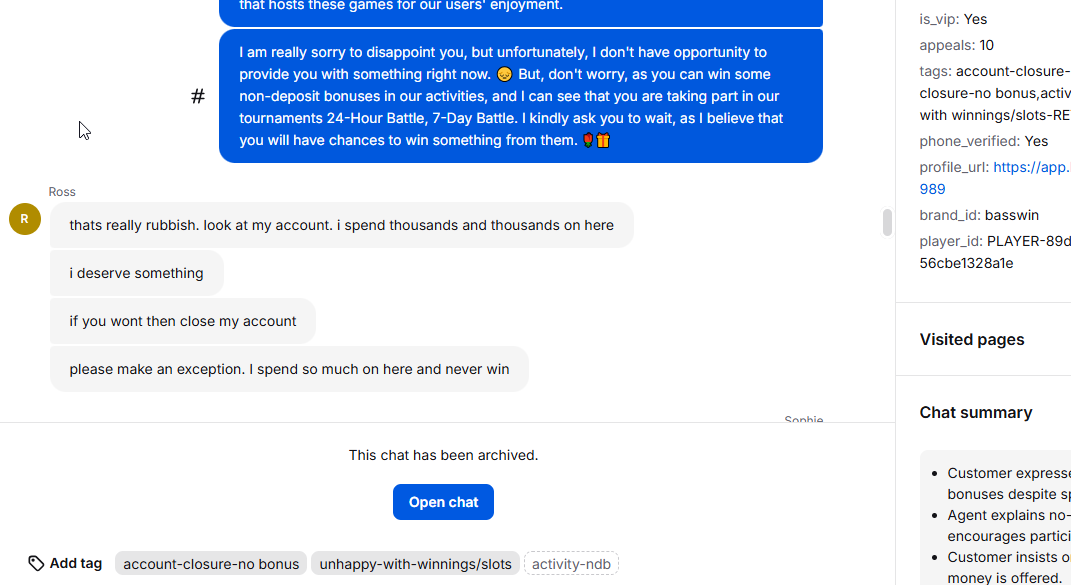Expand the Chat summary section

[975, 413]
